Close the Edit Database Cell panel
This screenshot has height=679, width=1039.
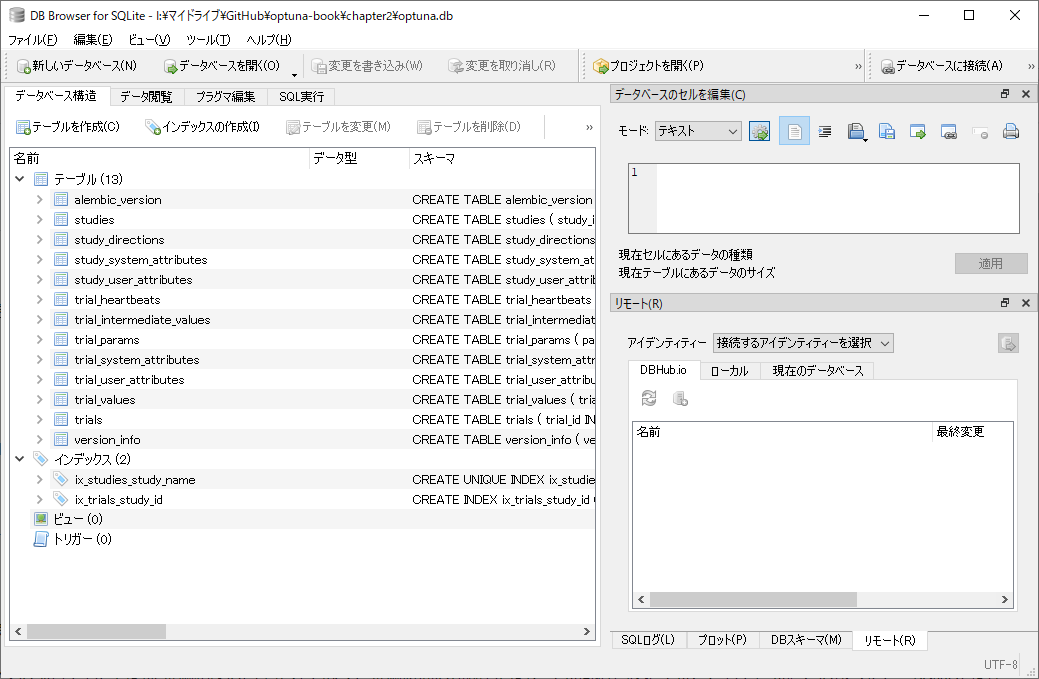(x=1026, y=94)
